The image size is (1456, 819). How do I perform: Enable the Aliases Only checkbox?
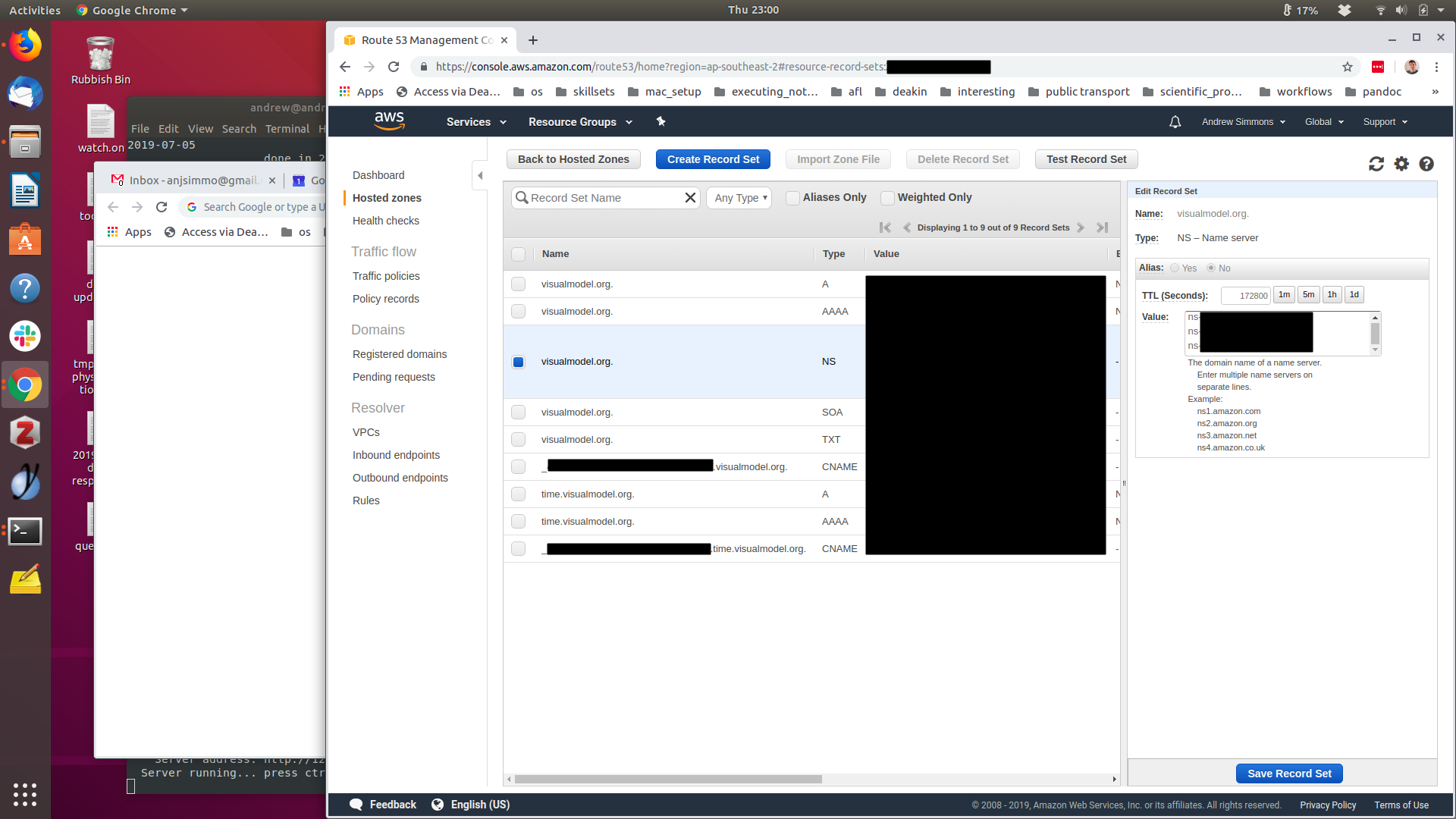pos(792,198)
